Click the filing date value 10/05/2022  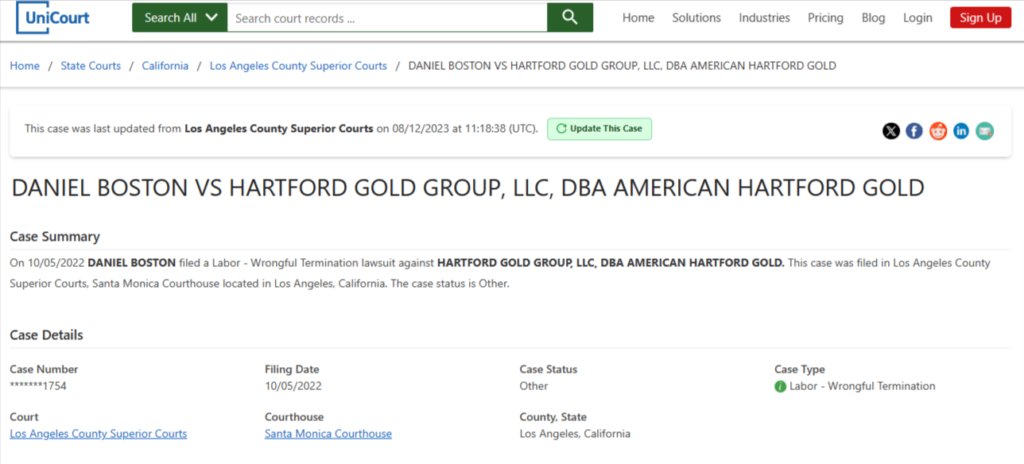pyautogui.click(x=293, y=386)
